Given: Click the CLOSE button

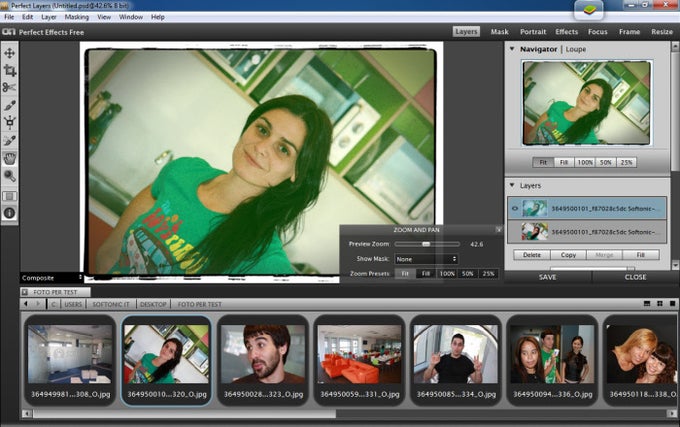Looking at the screenshot, I should point(636,277).
